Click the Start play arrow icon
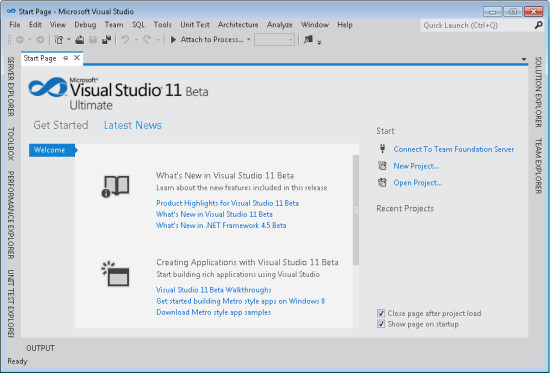The width and height of the screenshot is (550, 373). [x=173, y=40]
